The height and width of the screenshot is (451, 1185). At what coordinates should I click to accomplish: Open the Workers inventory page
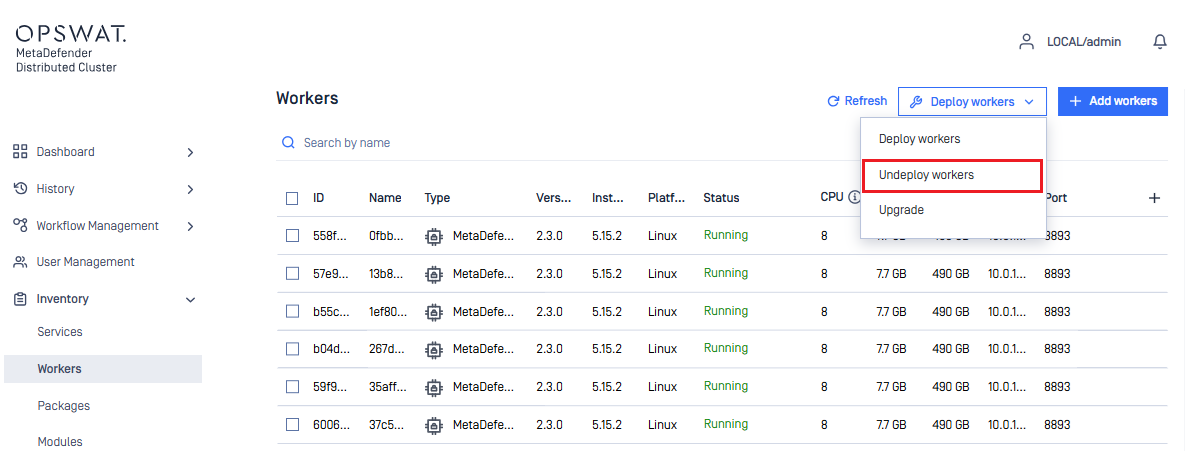pyautogui.click(x=103, y=369)
